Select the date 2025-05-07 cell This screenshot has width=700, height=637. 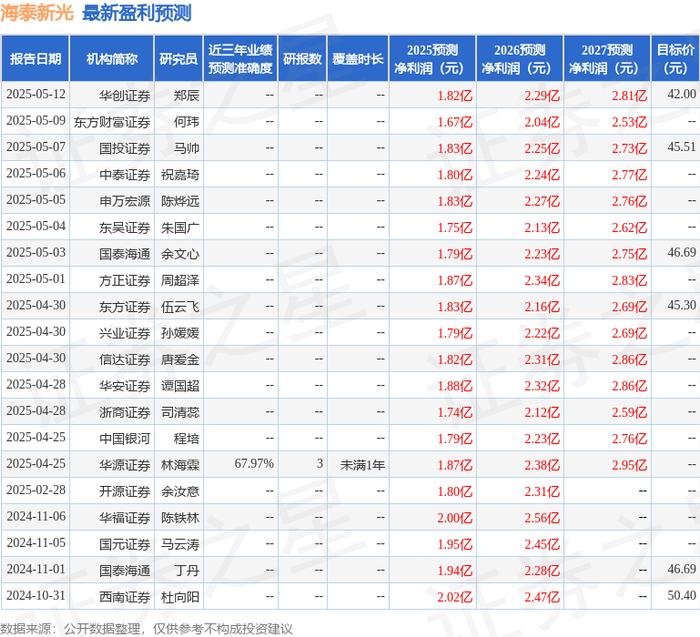point(36,147)
